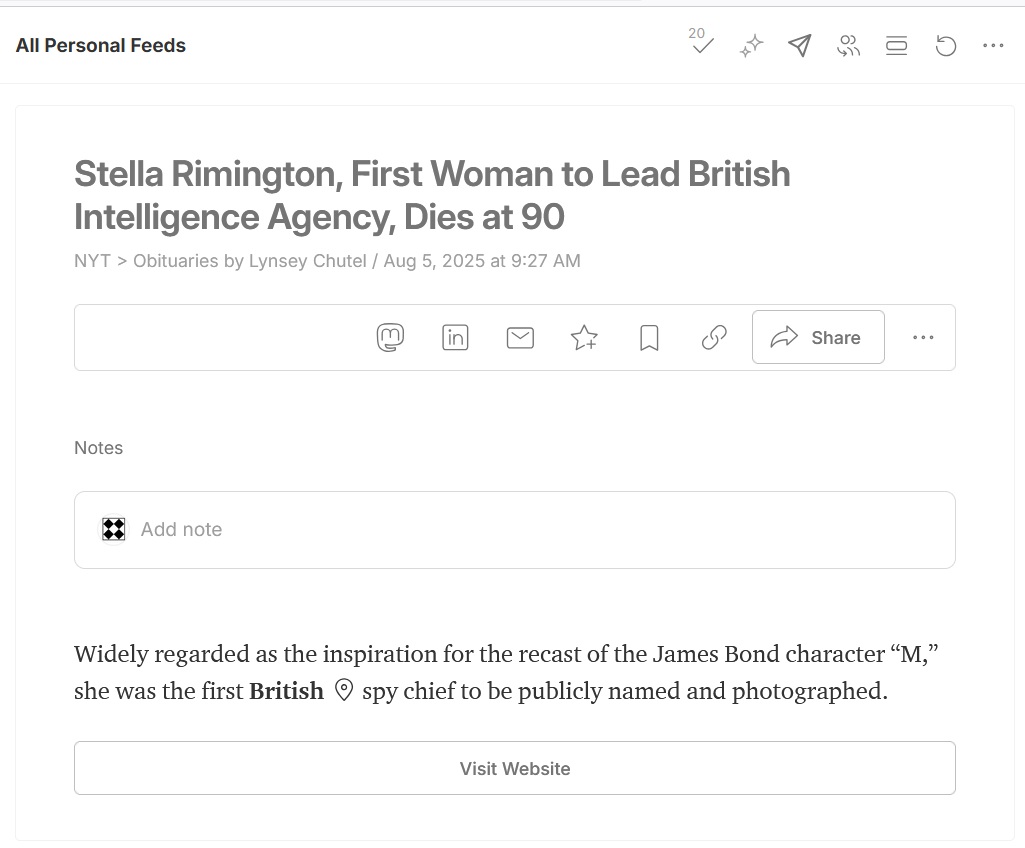
Task: Send the article by email
Action: tap(520, 338)
